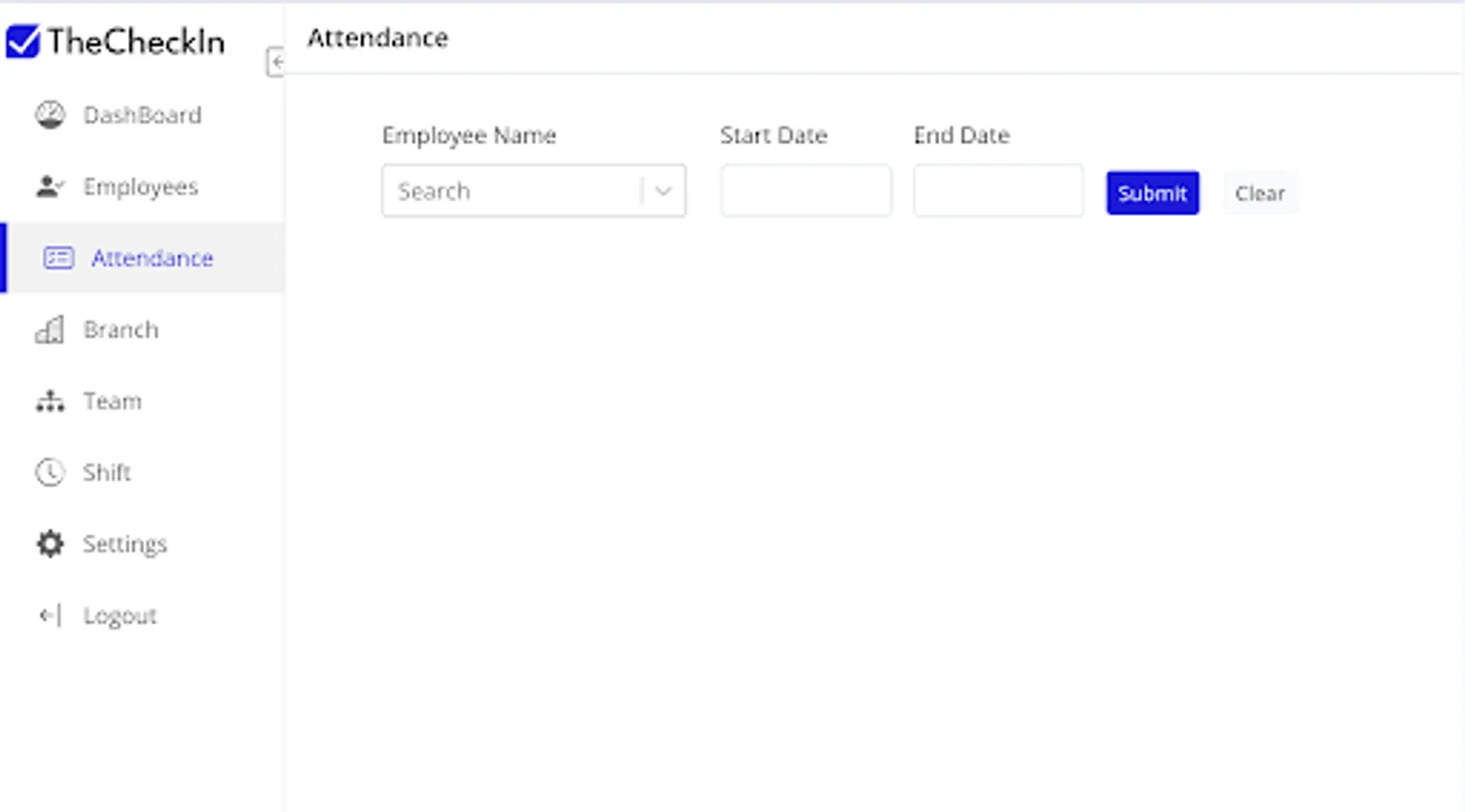Open Settings via the gear icon
Viewport: 1465px width, 812px height.
50,544
